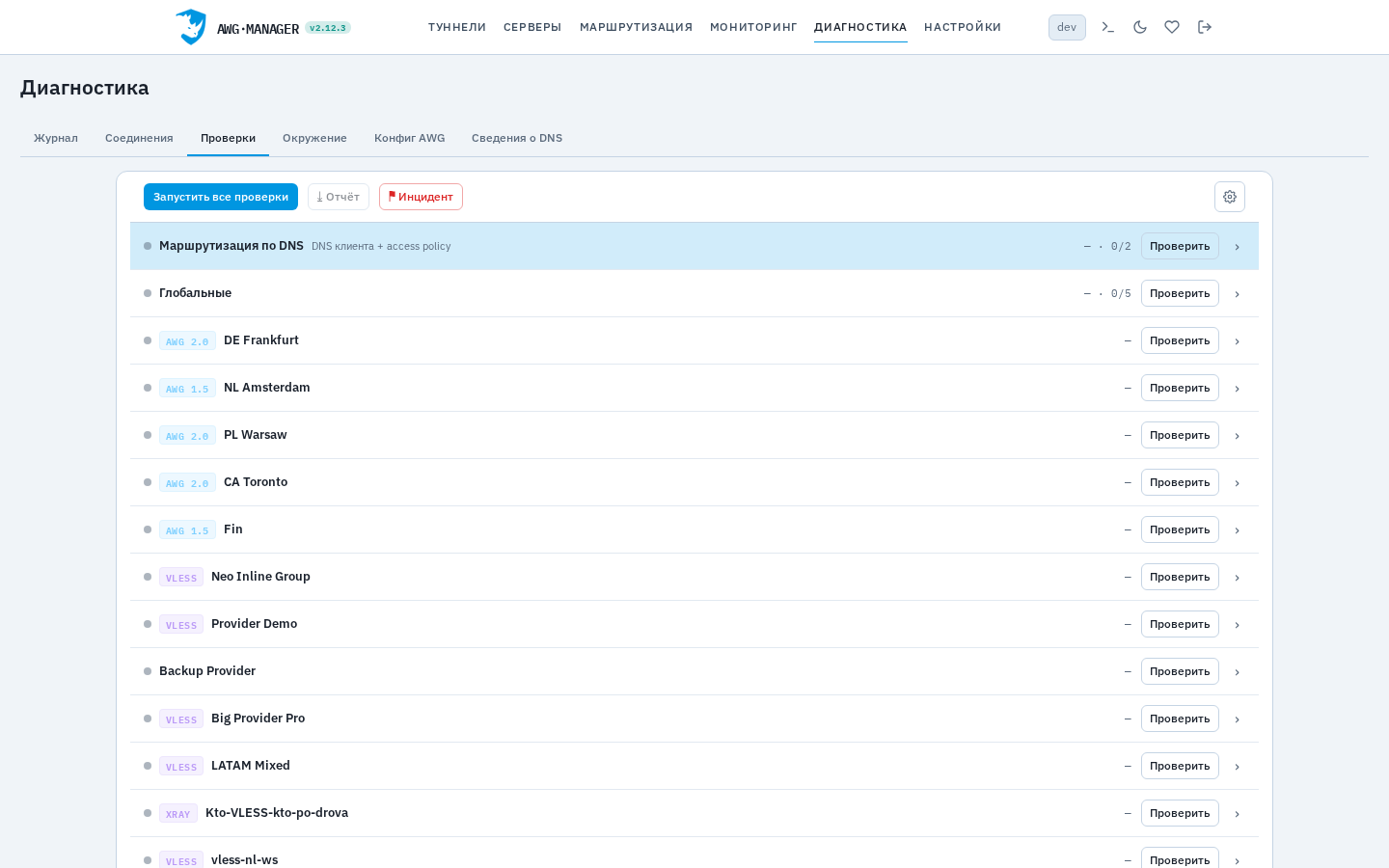Switch to Конфиг AWG tab
The width and height of the screenshot is (1389, 868).
[x=410, y=138]
